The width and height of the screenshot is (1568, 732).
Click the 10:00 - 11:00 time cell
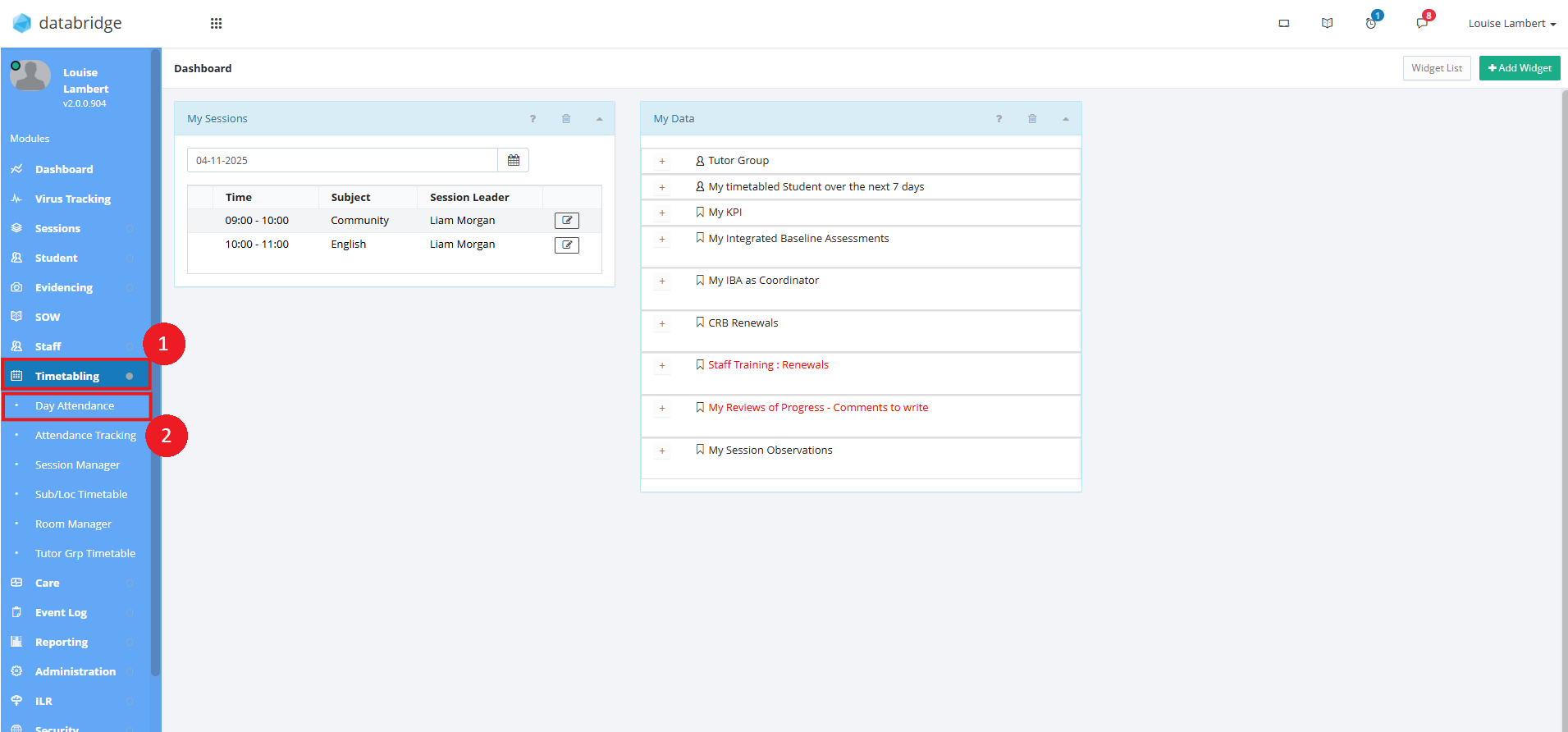pyautogui.click(x=257, y=245)
